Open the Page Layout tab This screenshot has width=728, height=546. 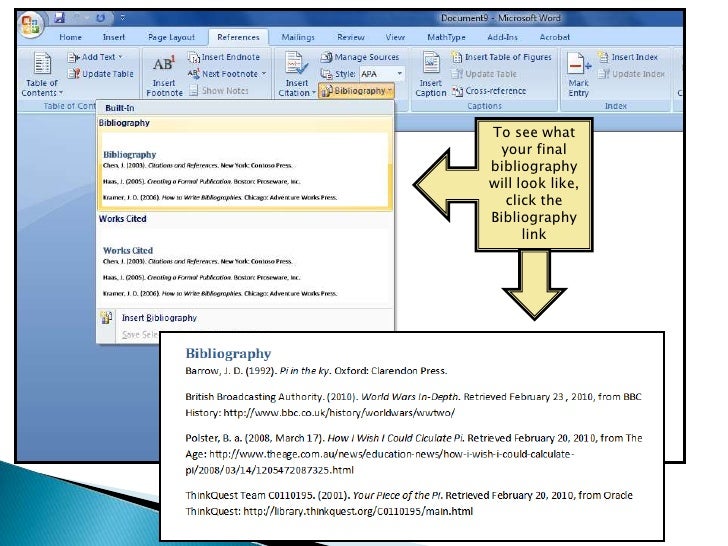click(x=171, y=37)
